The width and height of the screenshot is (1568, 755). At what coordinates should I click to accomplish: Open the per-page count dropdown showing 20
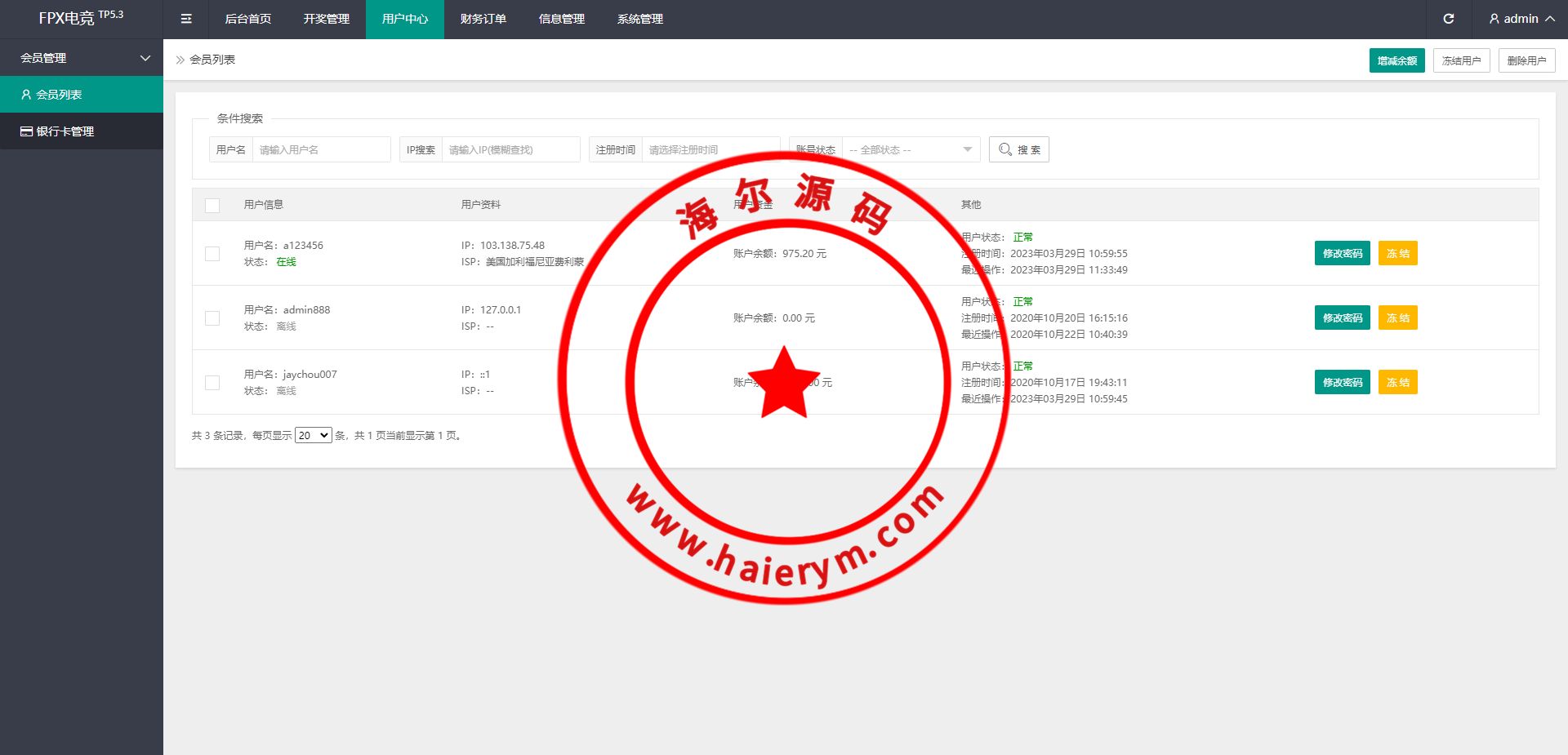click(313, 436)
